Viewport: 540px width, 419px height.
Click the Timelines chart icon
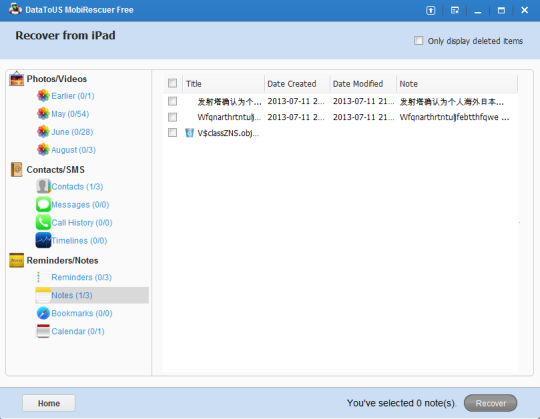coord(43,240)
